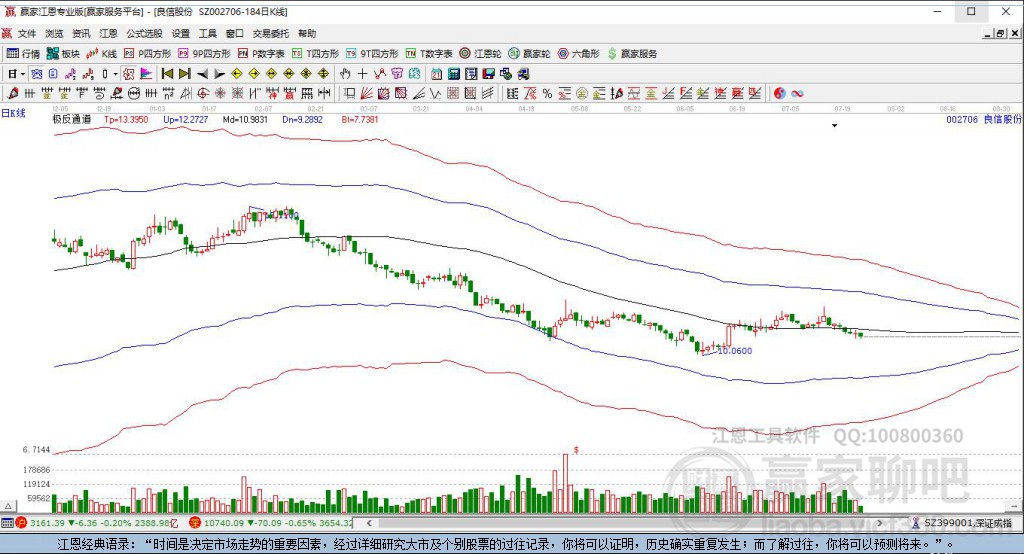The image size is (1024, 554).
Task: Toggle the 日K线 period label
Action: (13, 113)
